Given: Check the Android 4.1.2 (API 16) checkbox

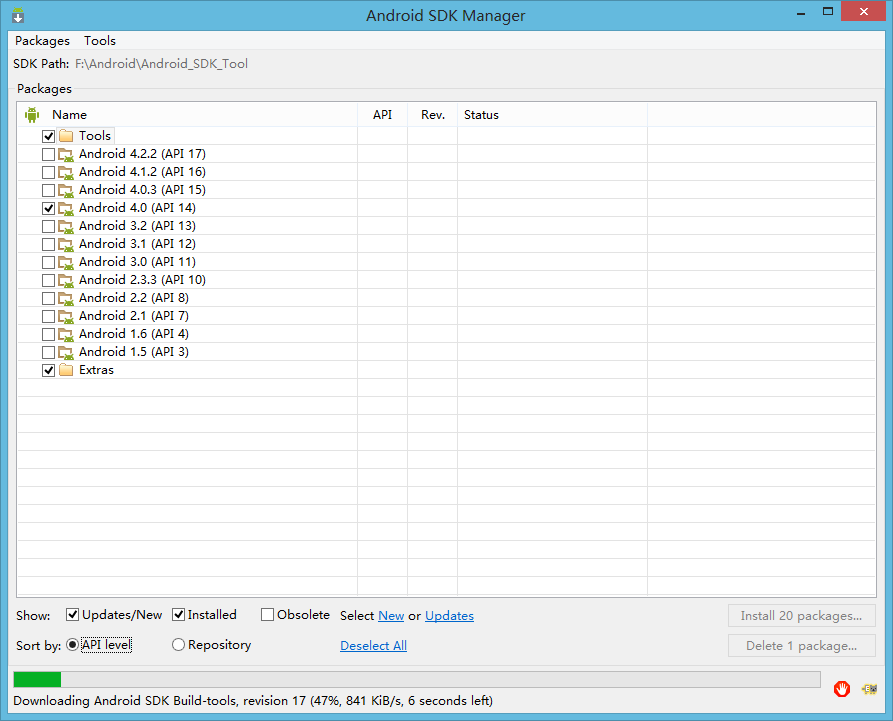Looking at the screenshot, I should [48, 172].
